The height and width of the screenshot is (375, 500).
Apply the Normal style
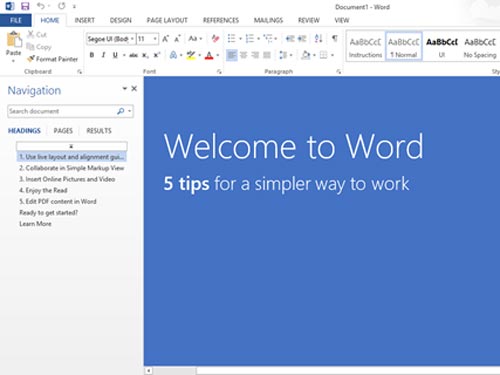[404, 47]
